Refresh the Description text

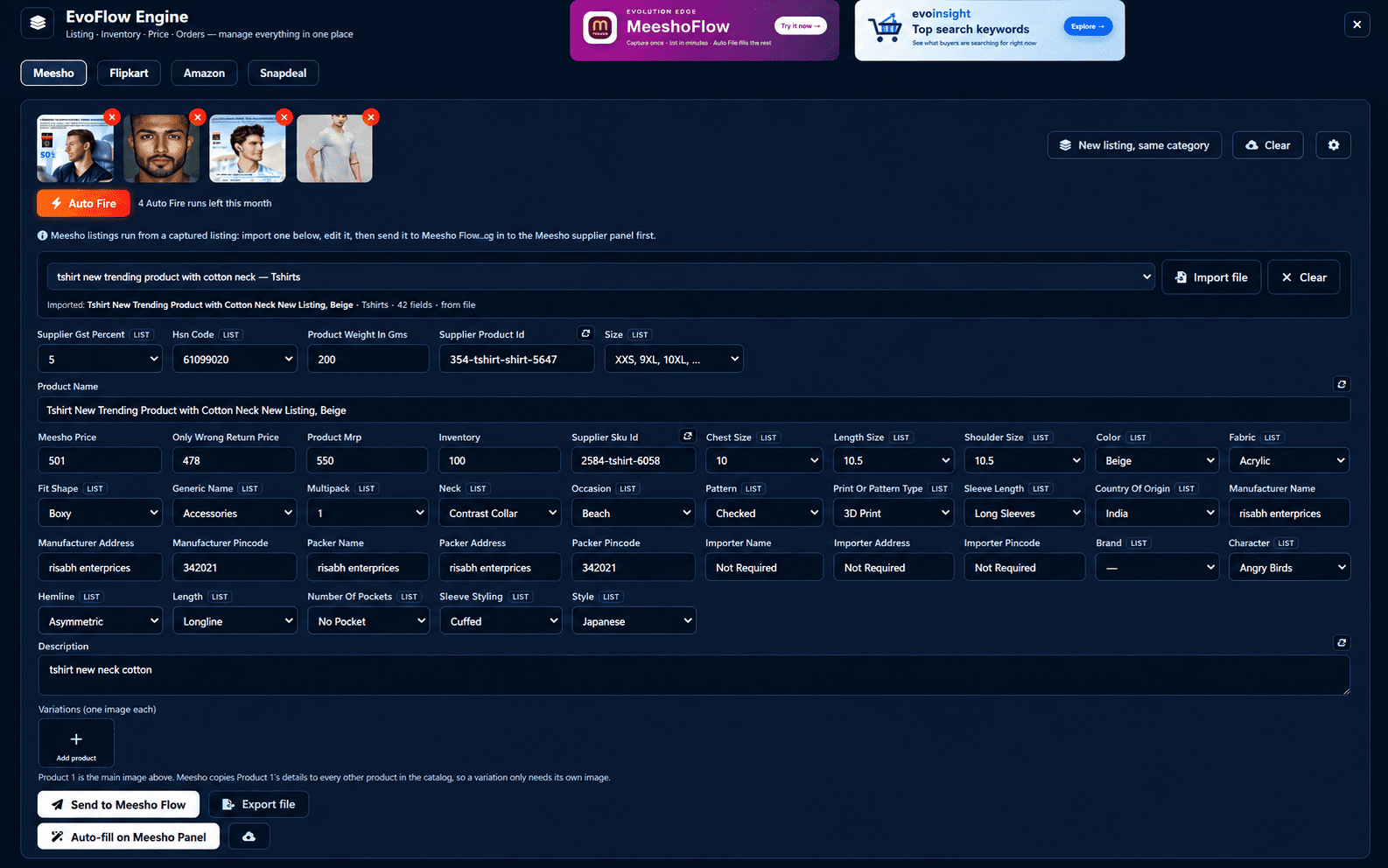click(1342, 642)
